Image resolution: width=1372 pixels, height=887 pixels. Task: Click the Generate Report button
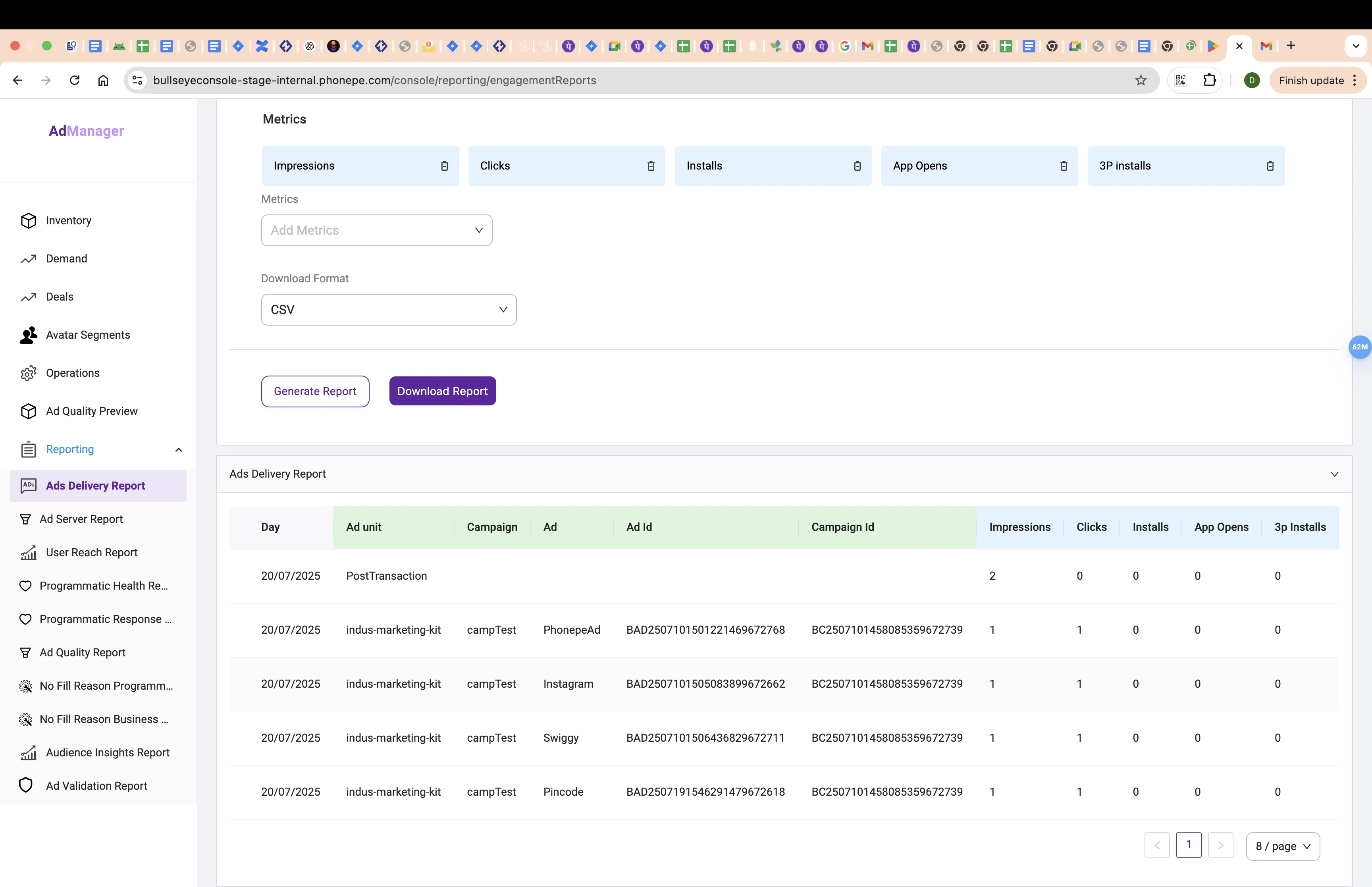click(315, 391)
